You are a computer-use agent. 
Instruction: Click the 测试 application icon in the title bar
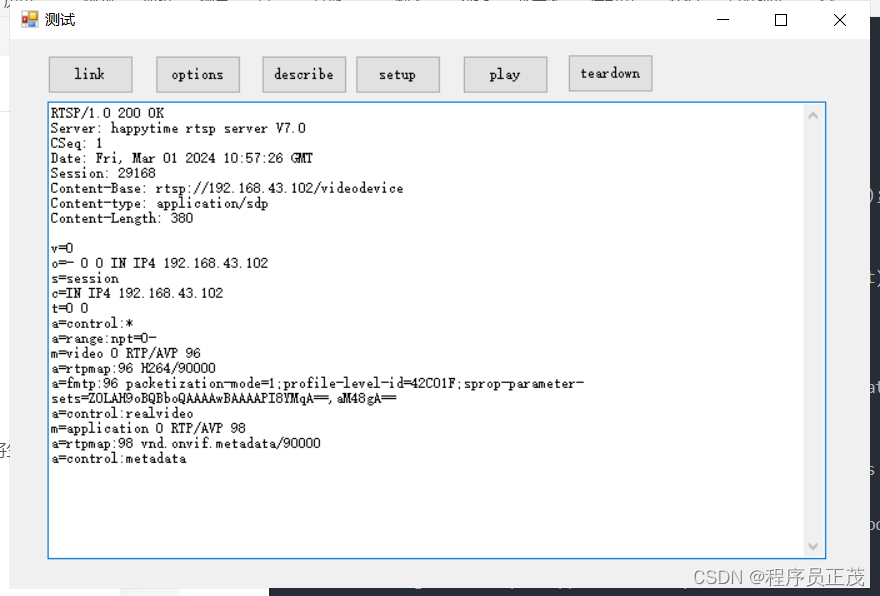click(x=28, y=19)
